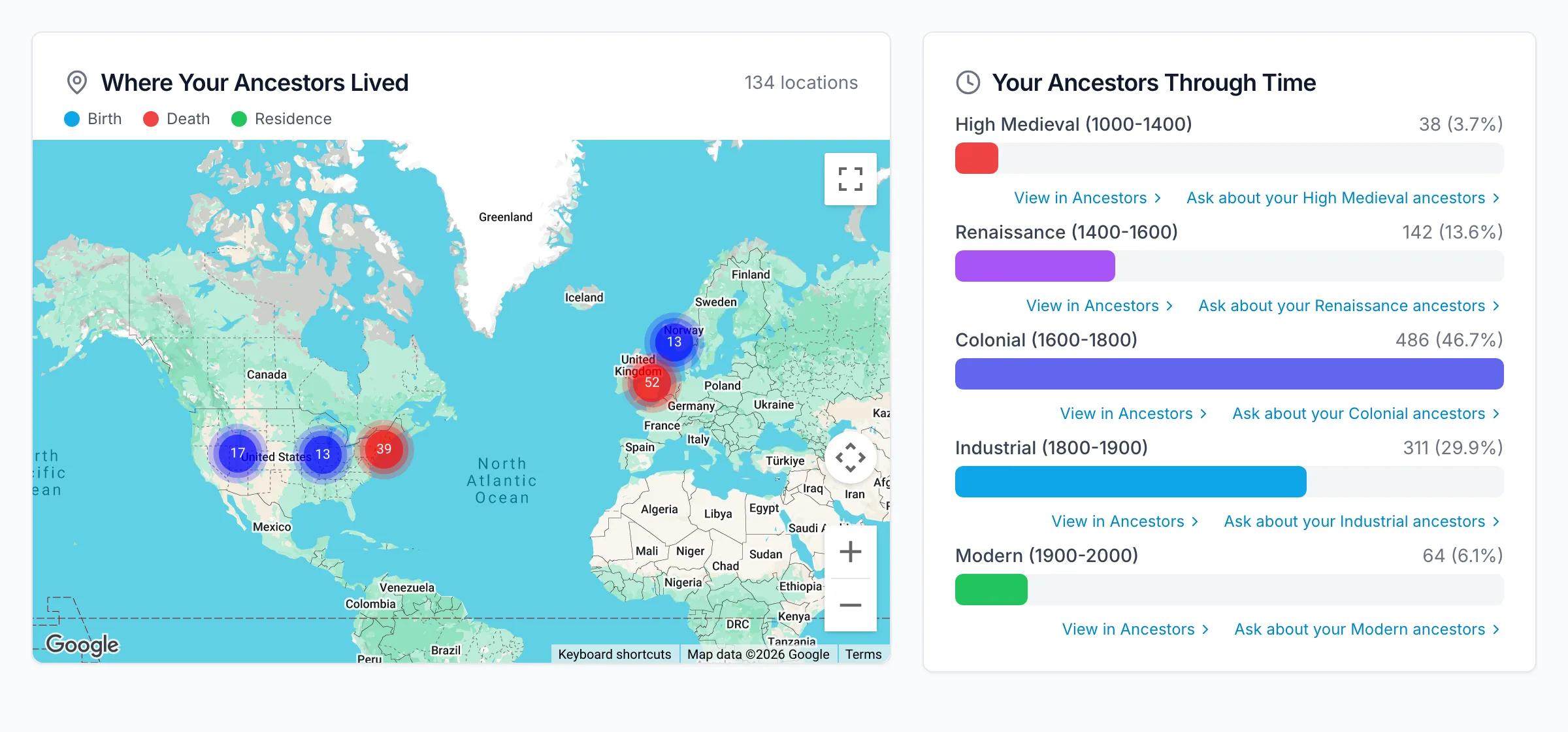The height and width of the screenshot is (732, 1568).
Task: Ask about your High Medieval ancestors
Action: click(1343, 198)
